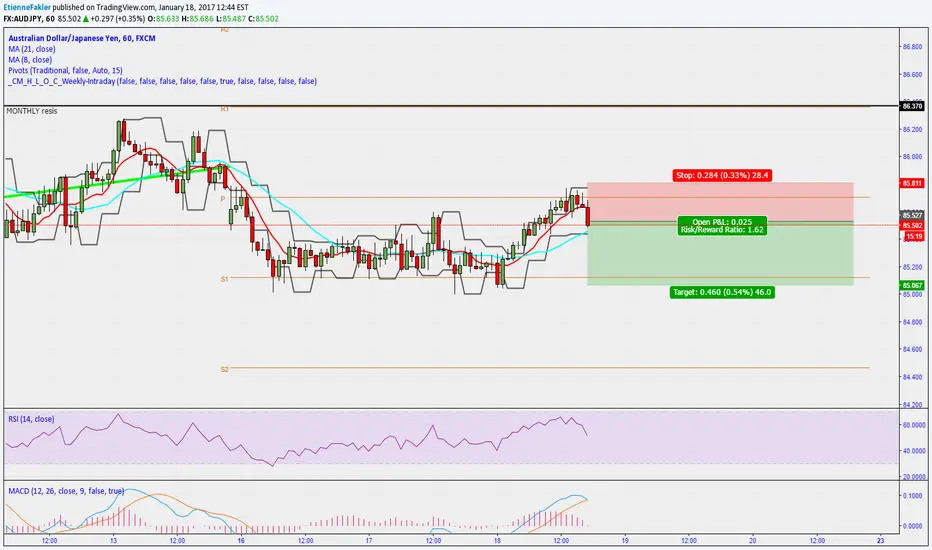Image resolution: width=932 pixels, height=550 pixels.
Task: Click the 86.000 price axis value
Action: 912,157
